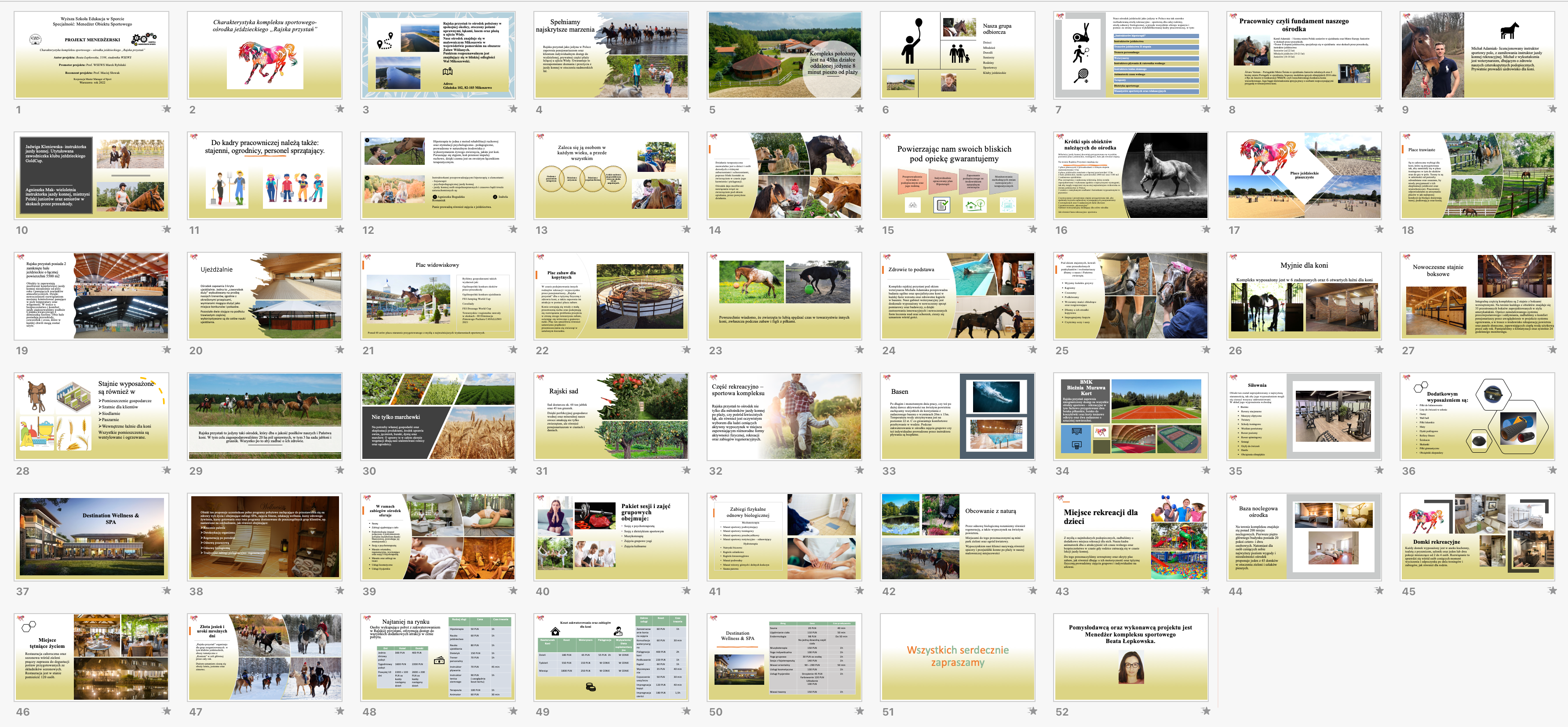Select the Basen slide thumbnail
This screenshot has height=727, width=1568.
(x=958, y=416)
